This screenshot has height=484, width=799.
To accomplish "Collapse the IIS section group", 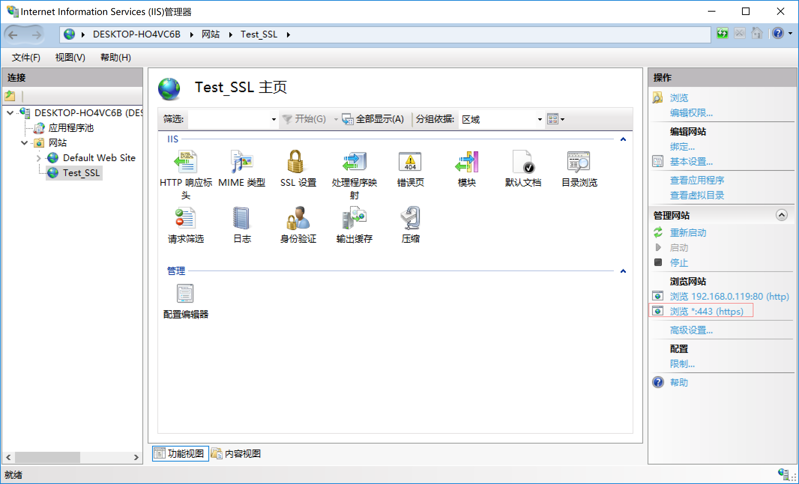I will click(623, 139).
